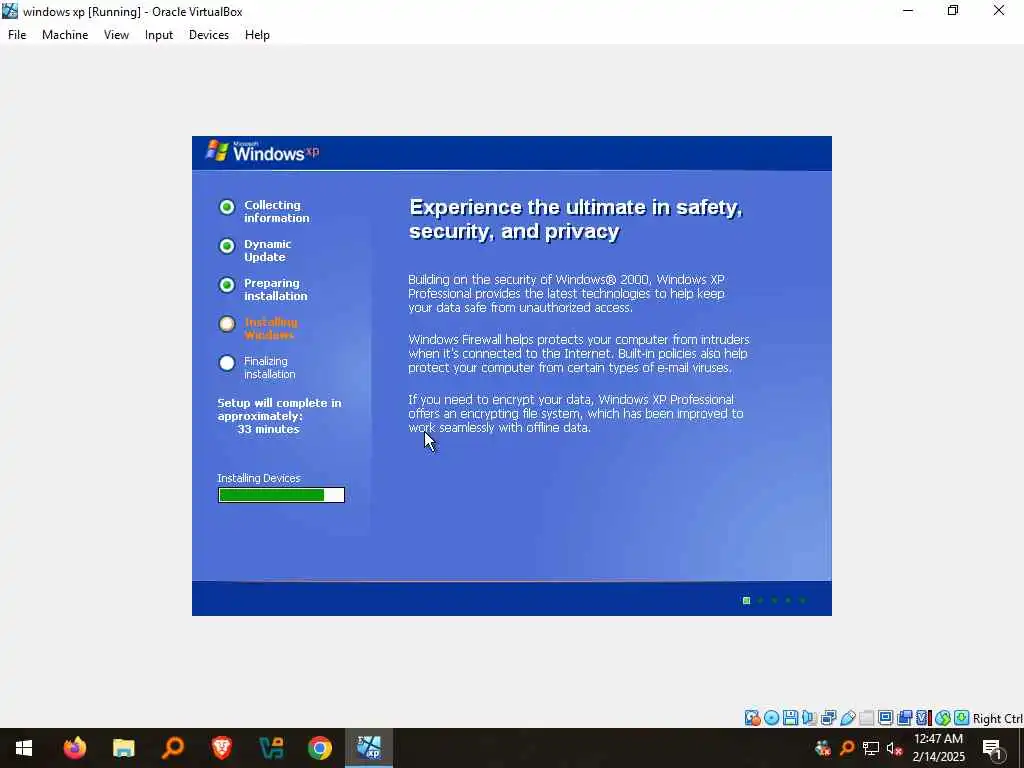Viewport: 1024px width, 768px height.
Task: Click the USB devices status icon
Action: pos(848,718)
